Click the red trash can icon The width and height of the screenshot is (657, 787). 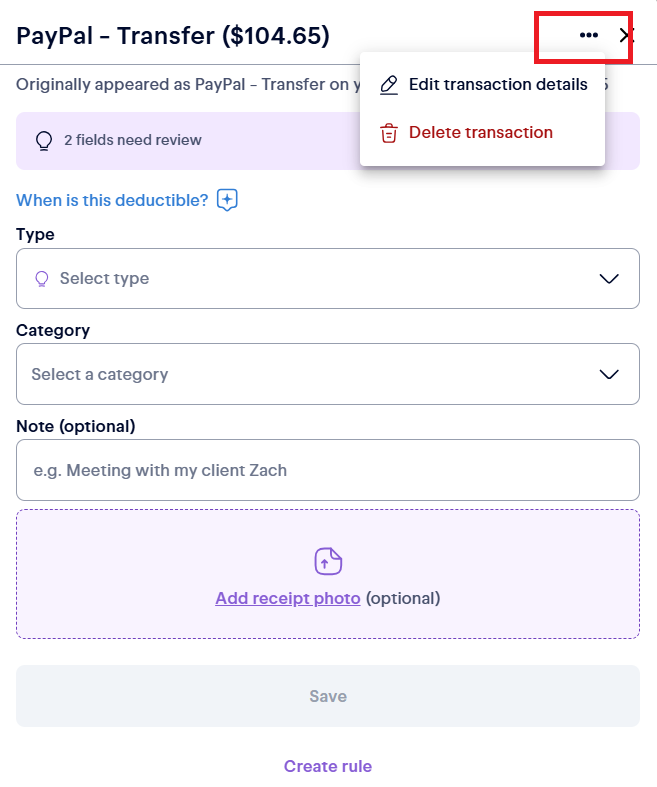[x=388, y=133]
